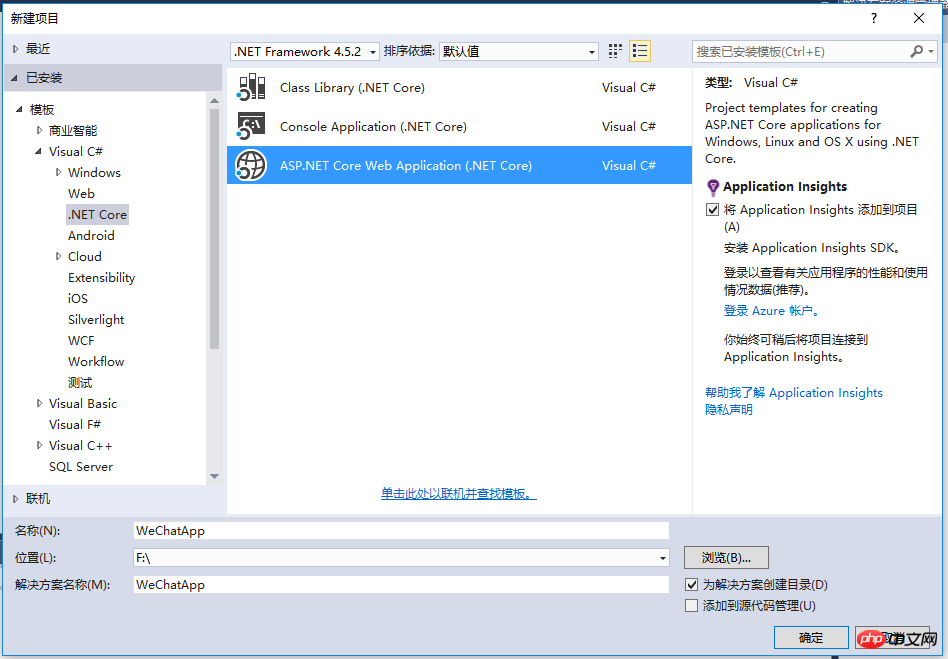Viewport: 948px width, 659px height.
Task: Select Visual F# template category
Action: point(75,424)
